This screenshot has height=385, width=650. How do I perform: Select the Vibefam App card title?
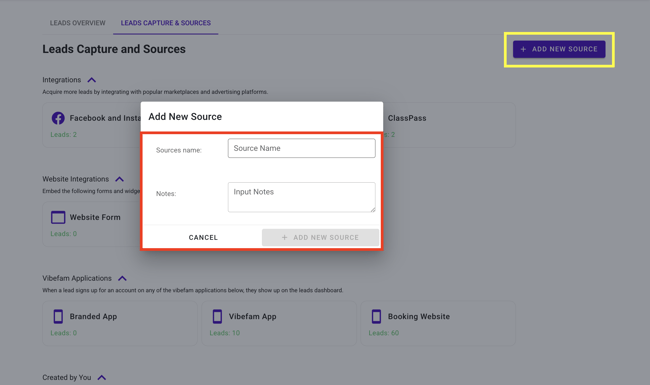(252, 317)
